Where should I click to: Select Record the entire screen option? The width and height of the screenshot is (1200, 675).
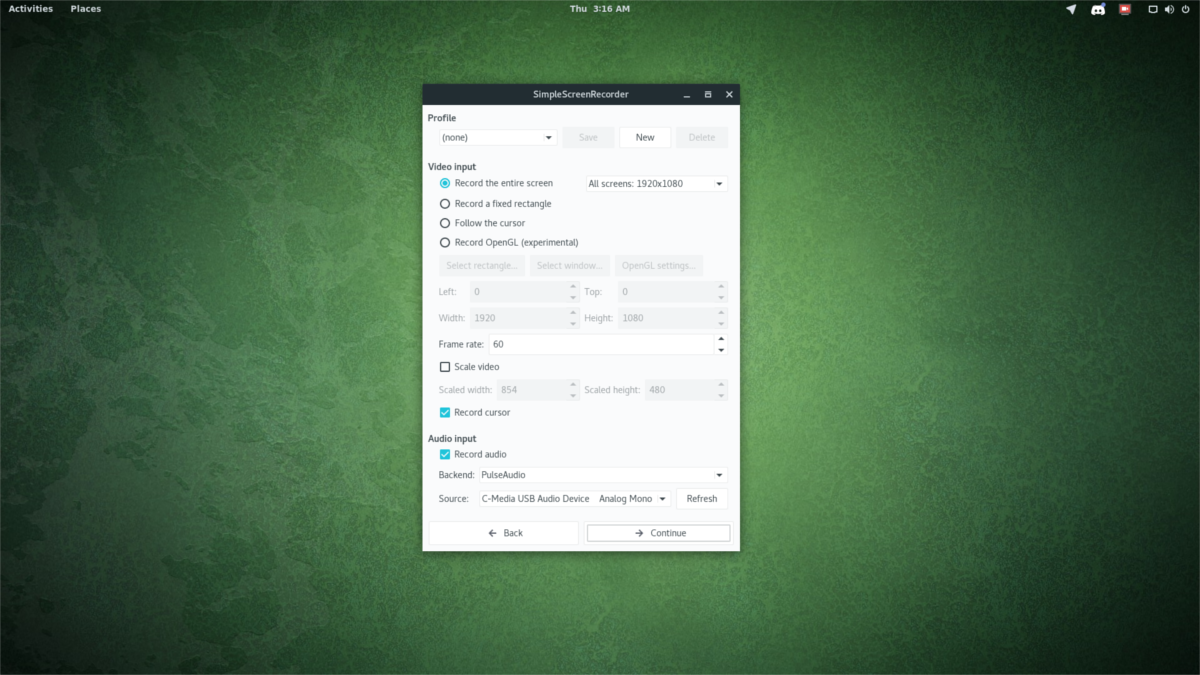pyautogui.click(x=496, y=183)
